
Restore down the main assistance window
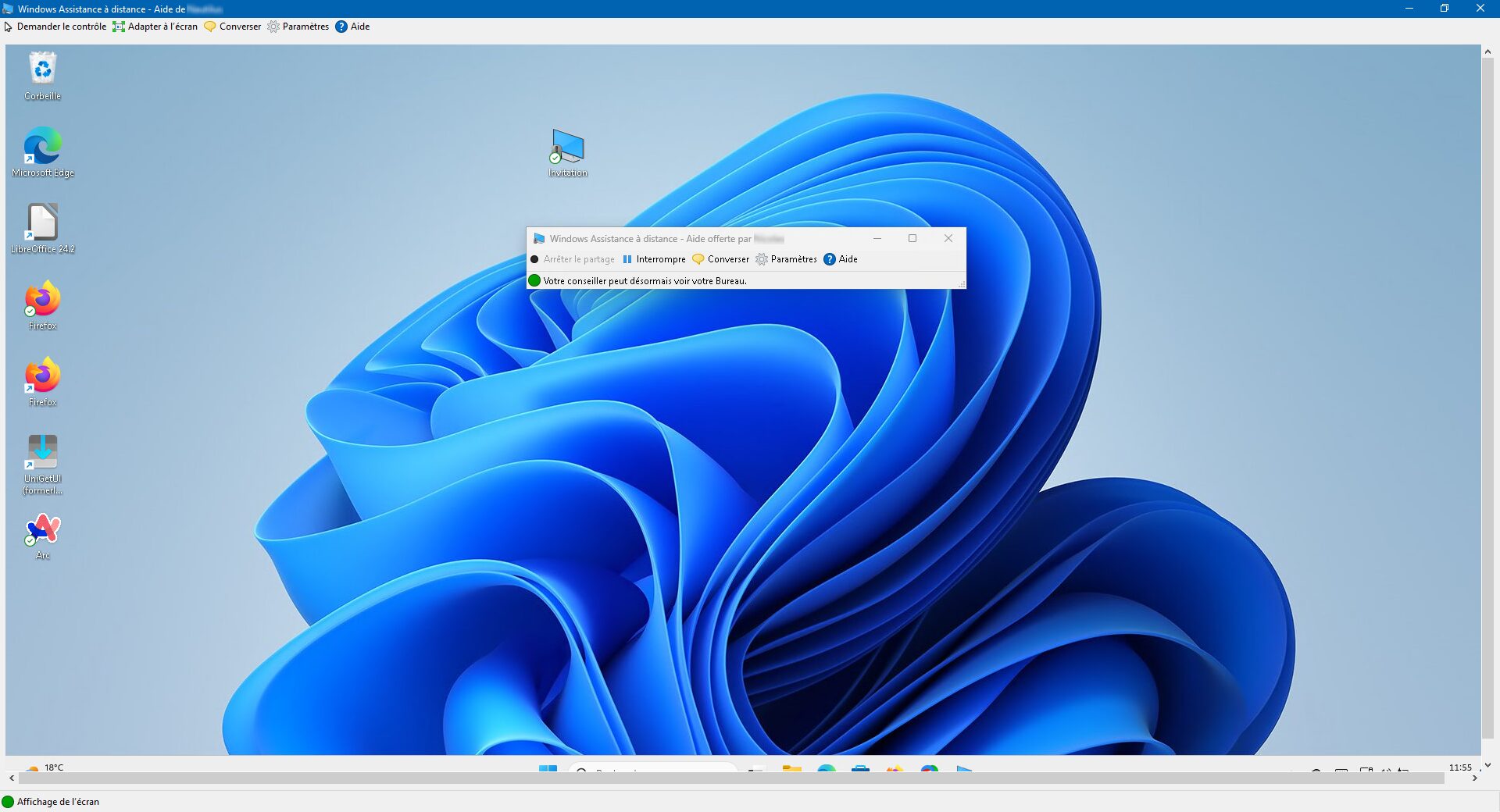pyautogui.click(x=1445, y=9)
